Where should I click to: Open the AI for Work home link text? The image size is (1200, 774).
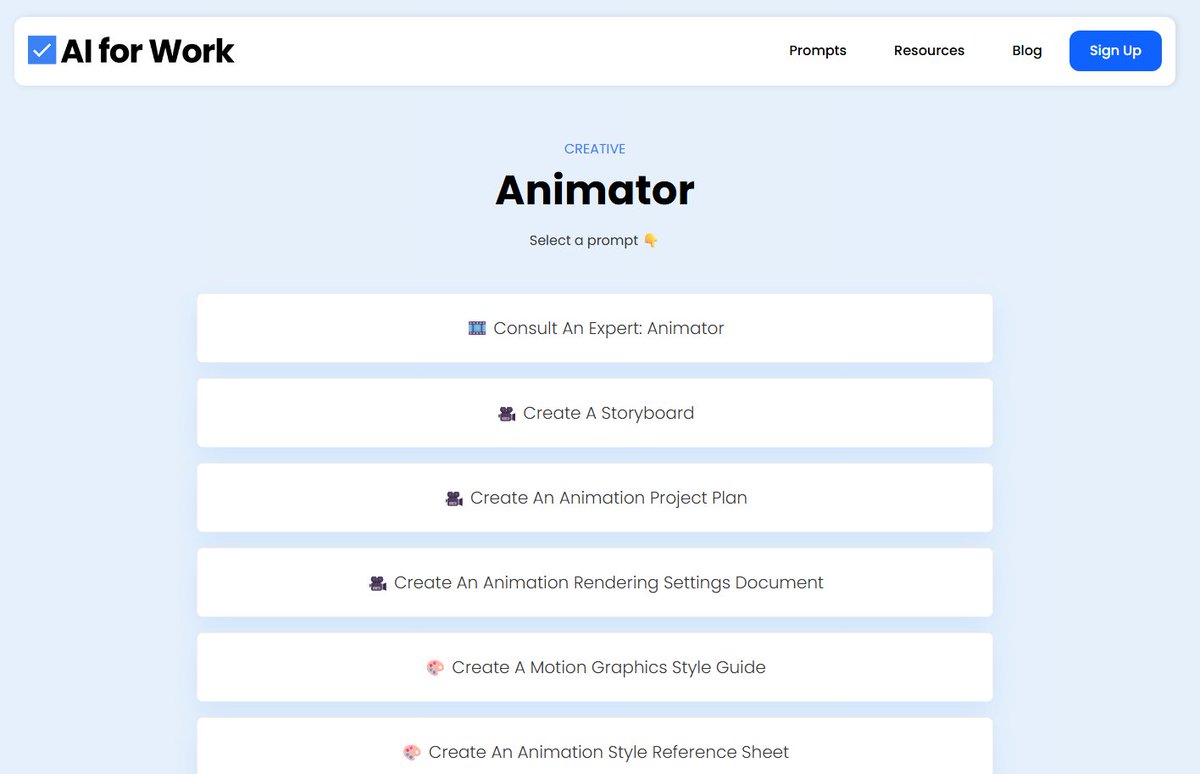147,51
